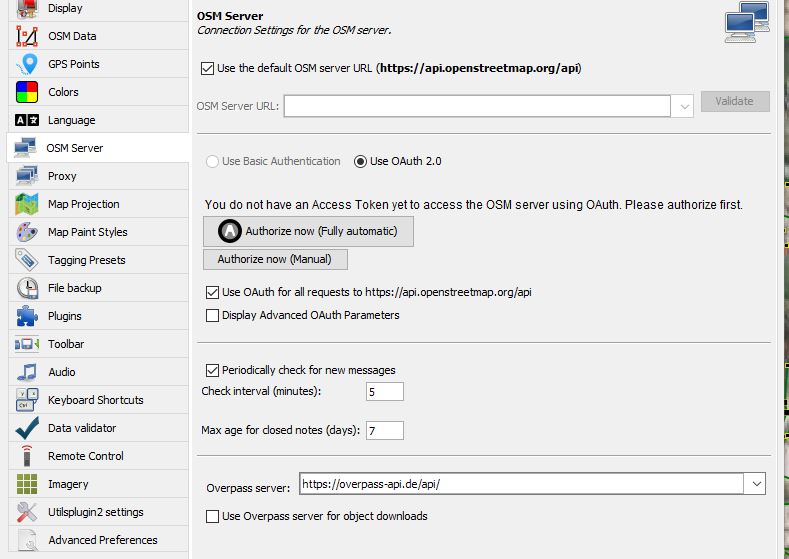This screenshot has width=789, height=559.
Task: Click Authorize now (Fully automatic) button
Action: click(308, 231)
